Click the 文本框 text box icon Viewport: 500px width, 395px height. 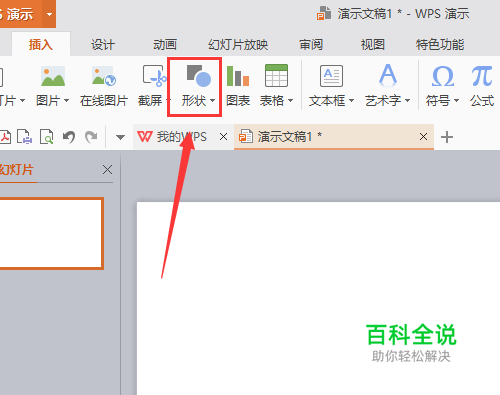(331, 76)
